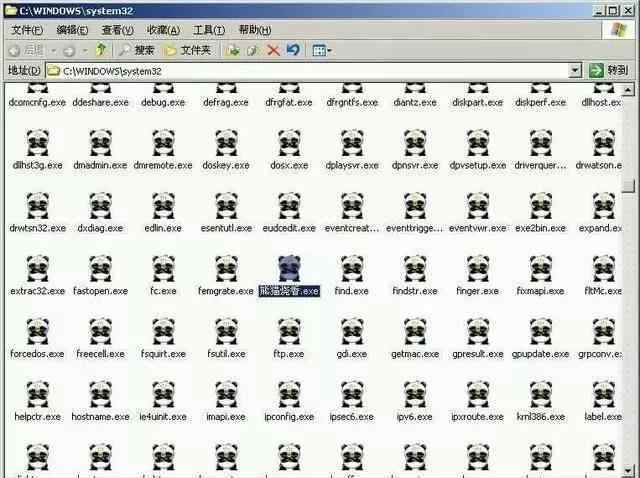
Task: Click the Copy To toolbar icon
Action: tap(253, 50)
